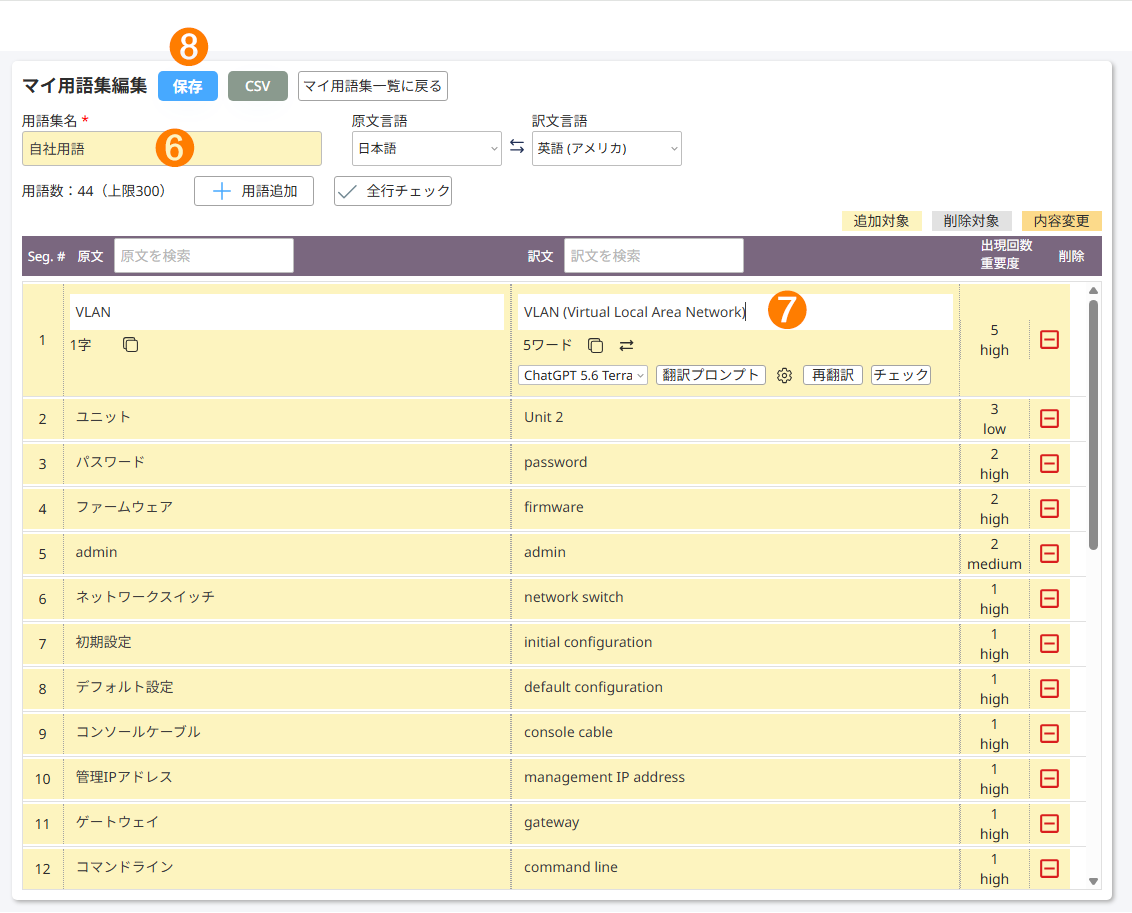Click the swap arrows icon under the translation
Screen dimensions: 1132x913
(627, 346)
